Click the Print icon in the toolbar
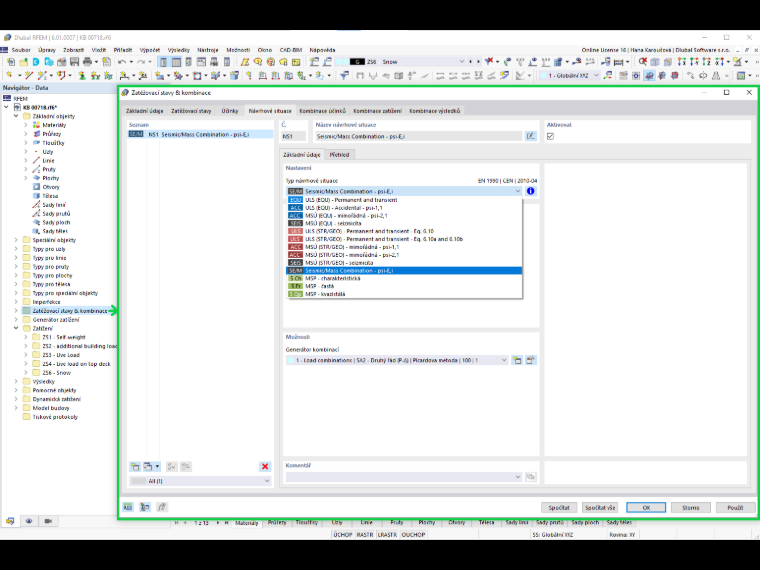Viewport: 760px width, 570px height. point(87,62)
